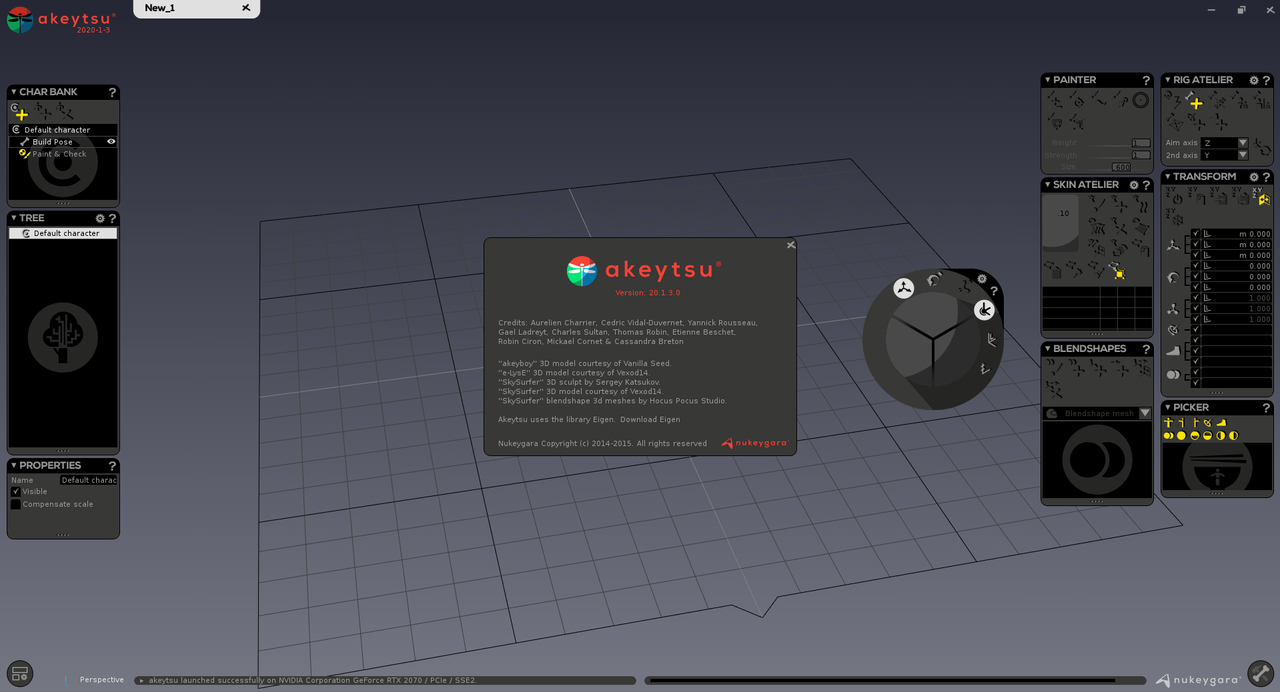Screen dimensions: 1280x692
Task: Toggle third translation checkbox in Transform
Action: [x=1196, y=255]
